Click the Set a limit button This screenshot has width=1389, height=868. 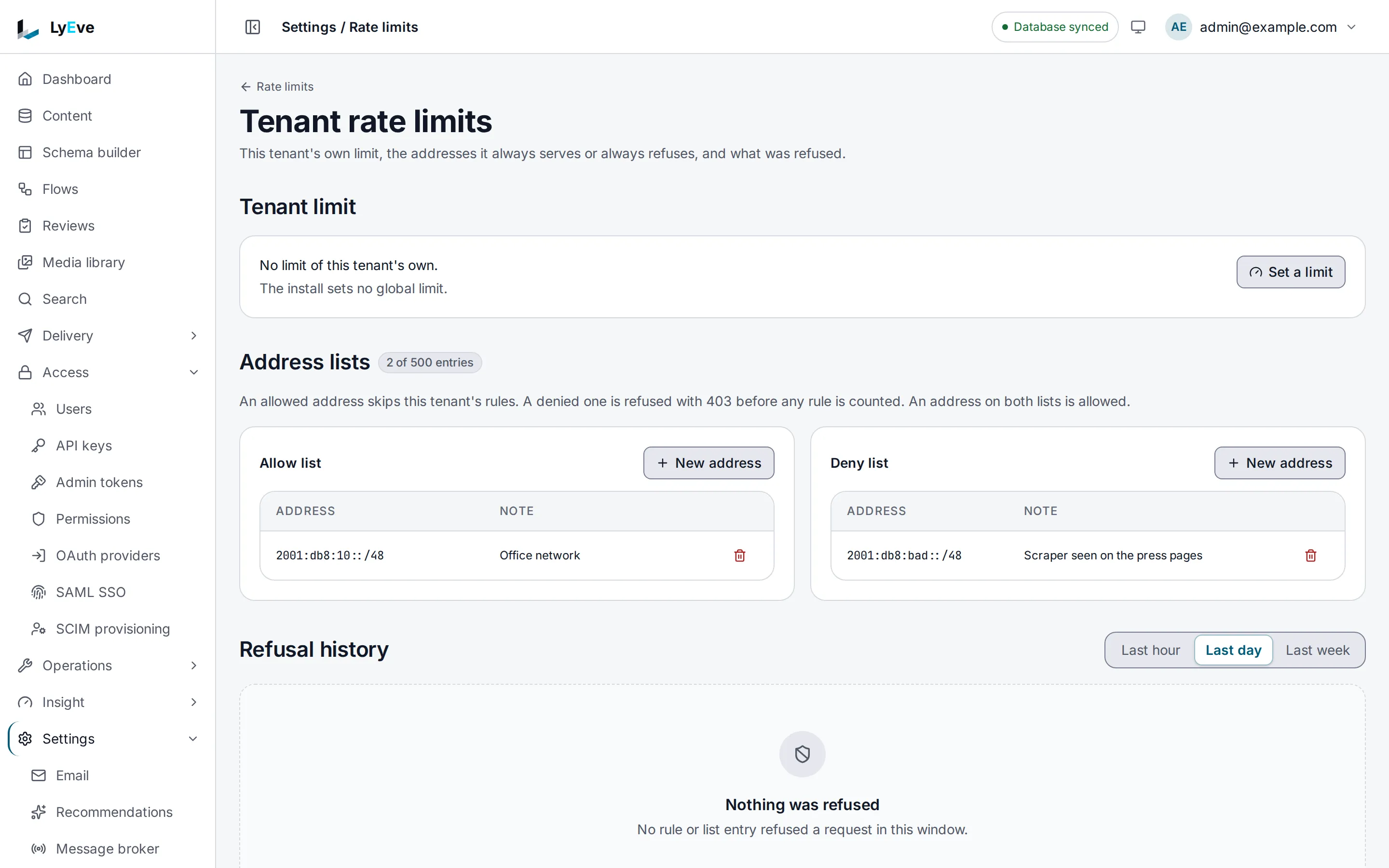[x=1290, y=272]
